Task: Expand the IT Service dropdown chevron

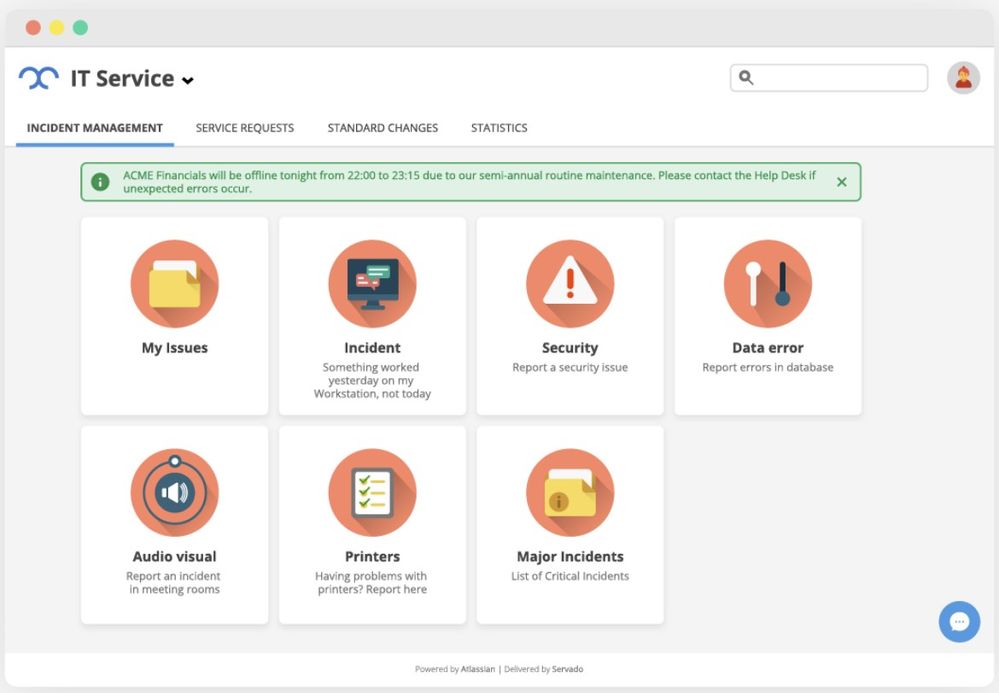Action: [187, 81]
